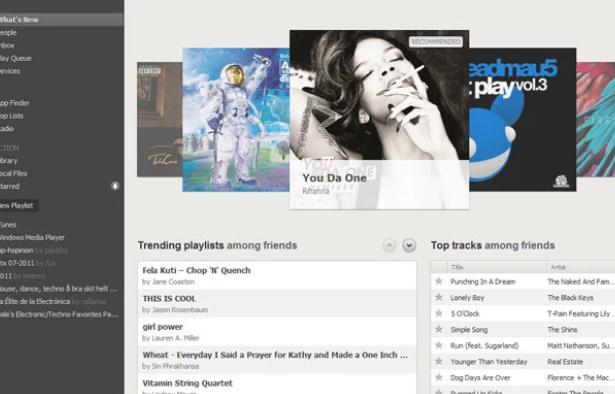Open Electronic/Techno Favorites playlist in sidebar
This screenshot has height=394, width=615.
59,314
